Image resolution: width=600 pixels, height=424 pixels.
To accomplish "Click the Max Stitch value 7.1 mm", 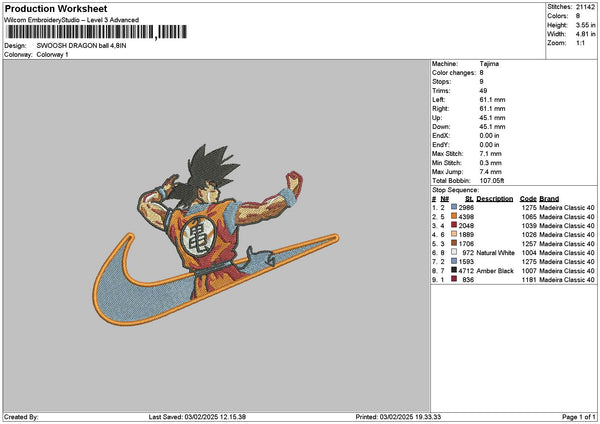I will tap(491, 154).
